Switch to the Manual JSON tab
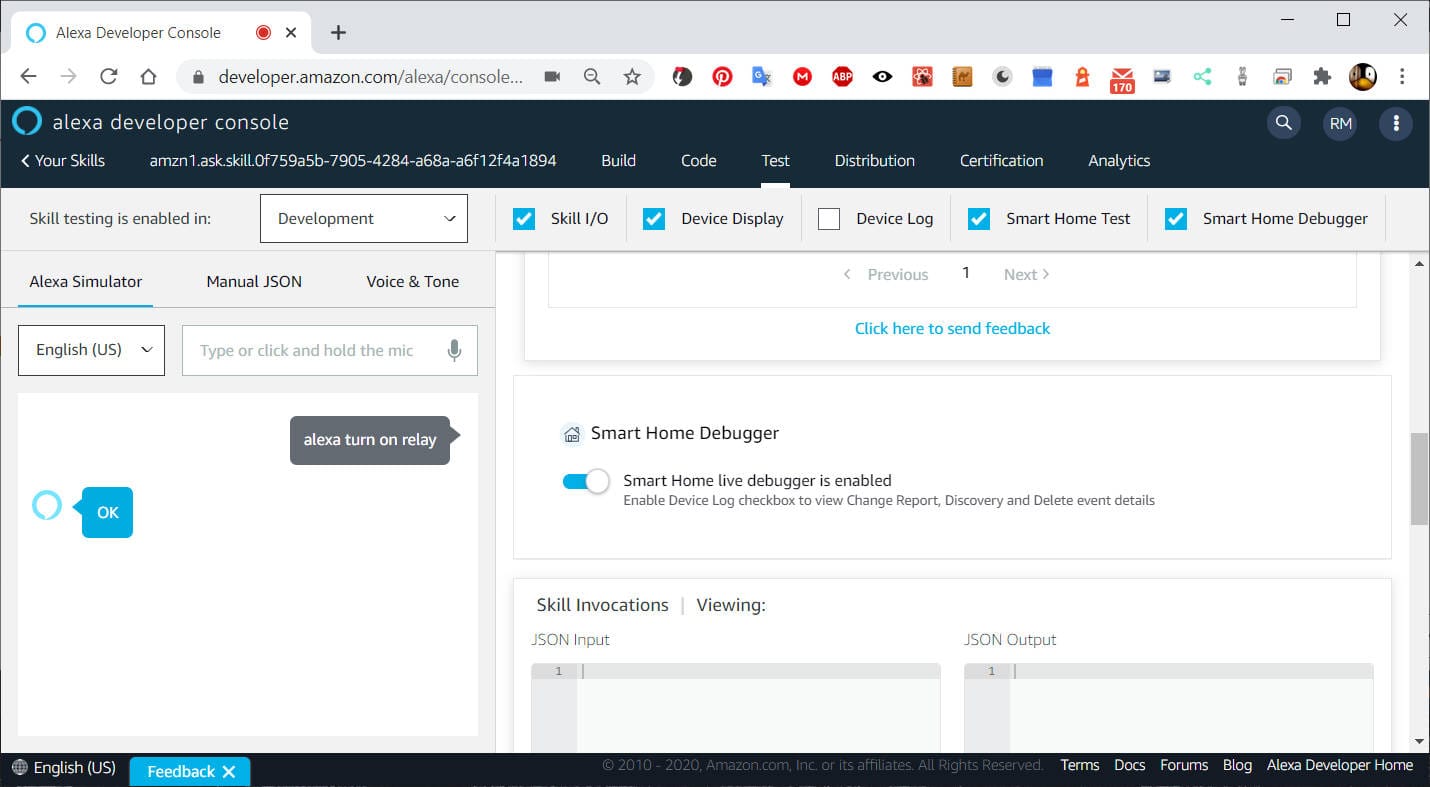This screenshot has width=1430, height=787. click(253, 281)
